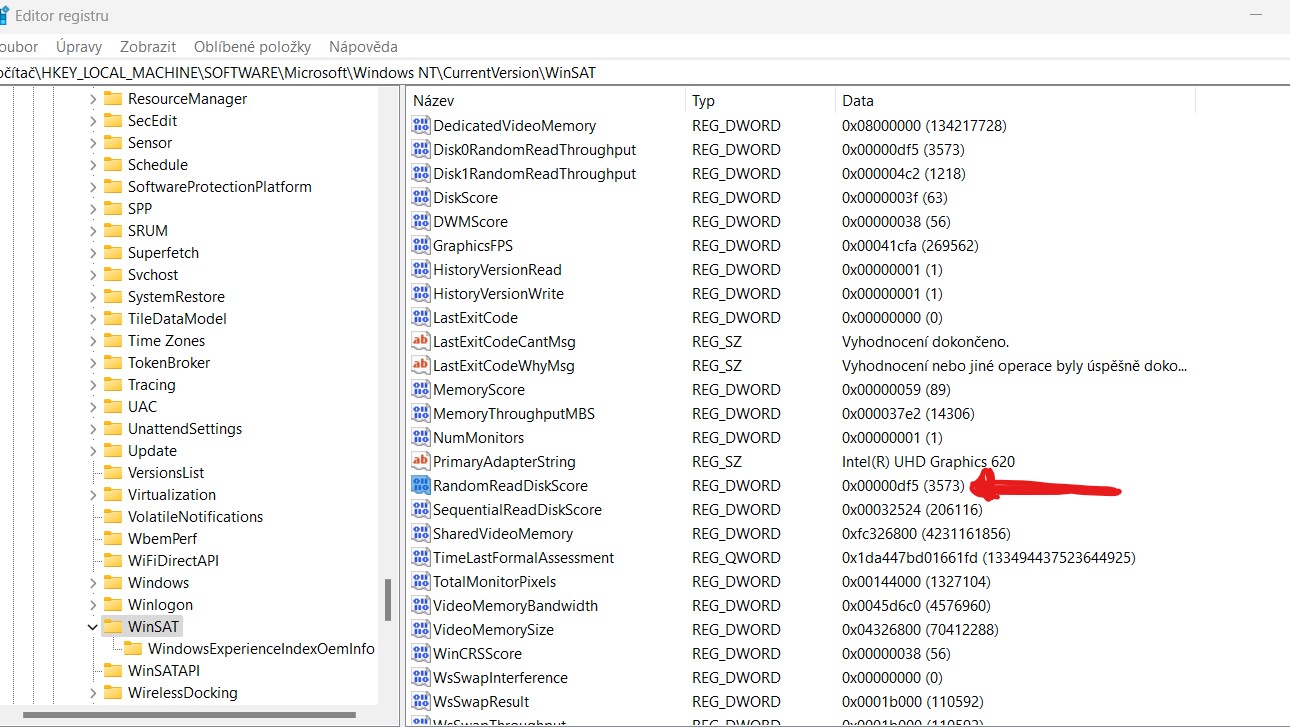
Task: Click the WsSwapResult value icon
Action: click(x=420, y=701)
